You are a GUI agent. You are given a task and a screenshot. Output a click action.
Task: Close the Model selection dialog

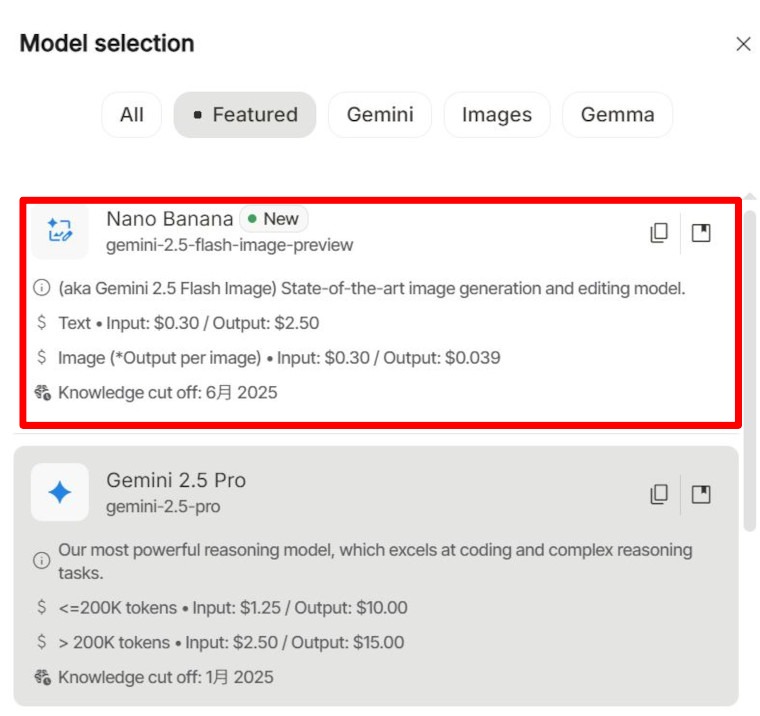[743, 44]
